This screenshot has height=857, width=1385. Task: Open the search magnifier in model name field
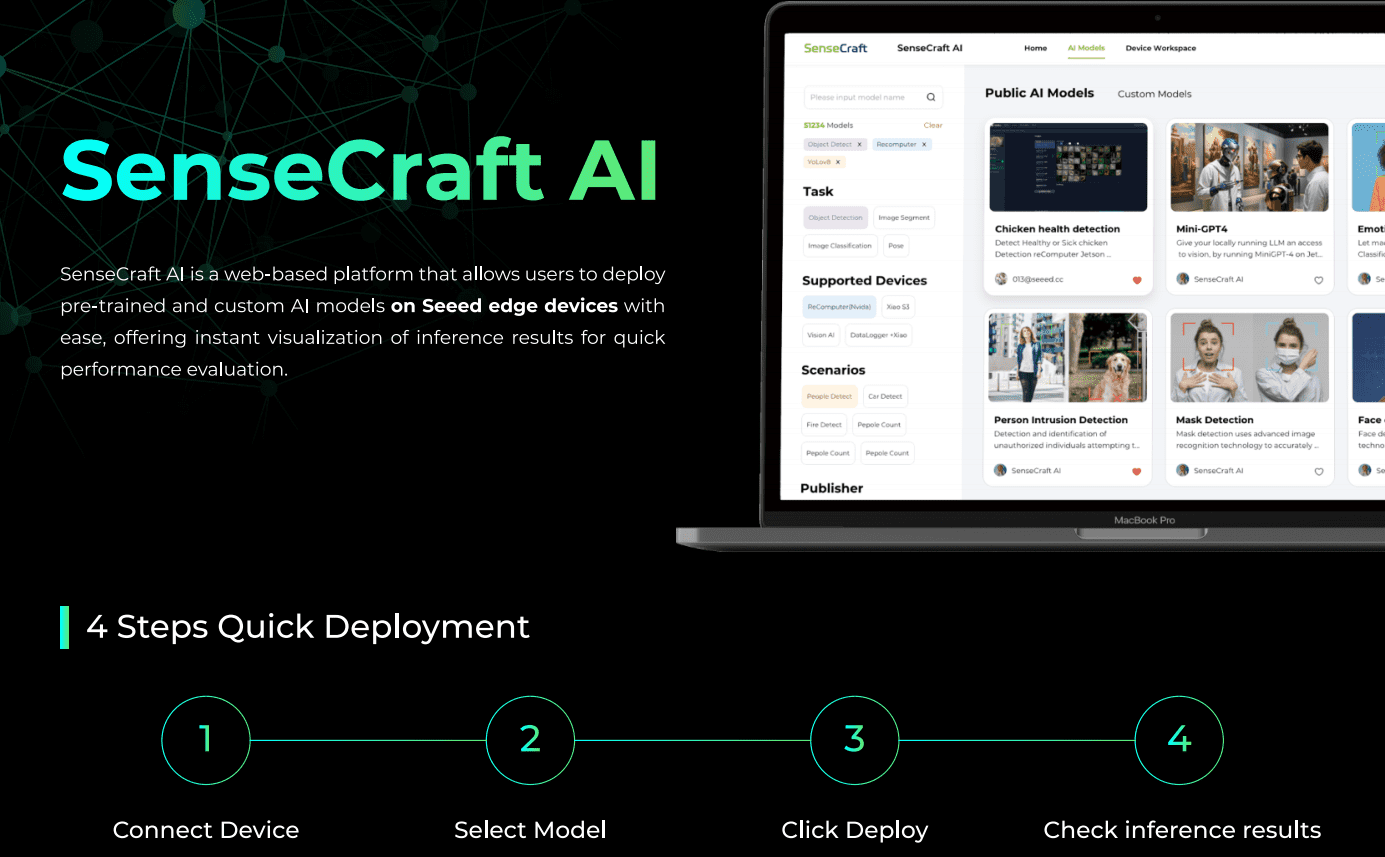click(929, 97)
